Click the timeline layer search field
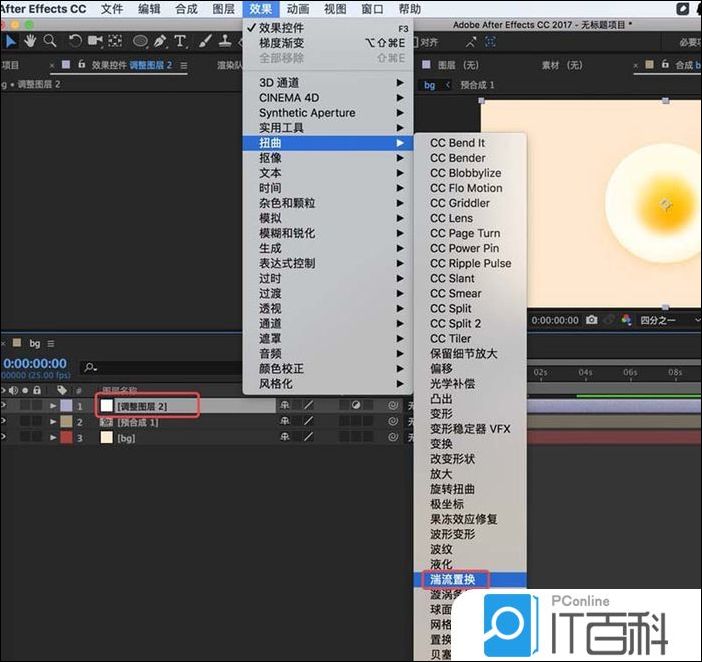The width and height of the screenshot is (702, 662). pyautogui.click(x=150, y=367)
